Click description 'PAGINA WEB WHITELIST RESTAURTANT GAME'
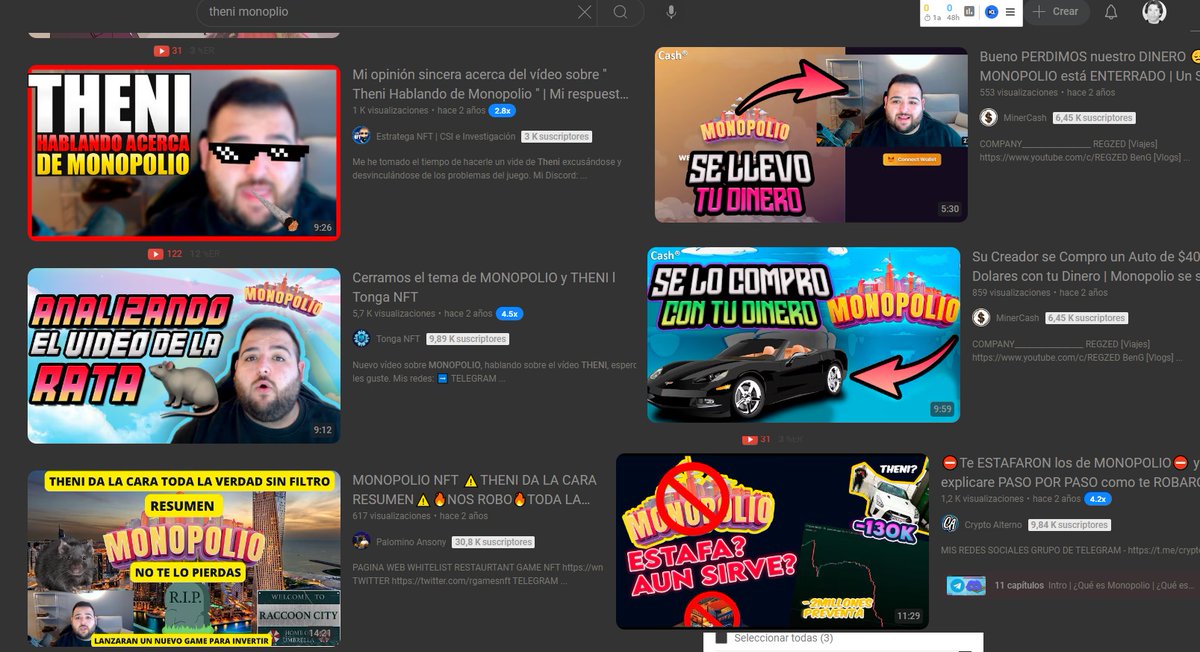 point(478,574)
